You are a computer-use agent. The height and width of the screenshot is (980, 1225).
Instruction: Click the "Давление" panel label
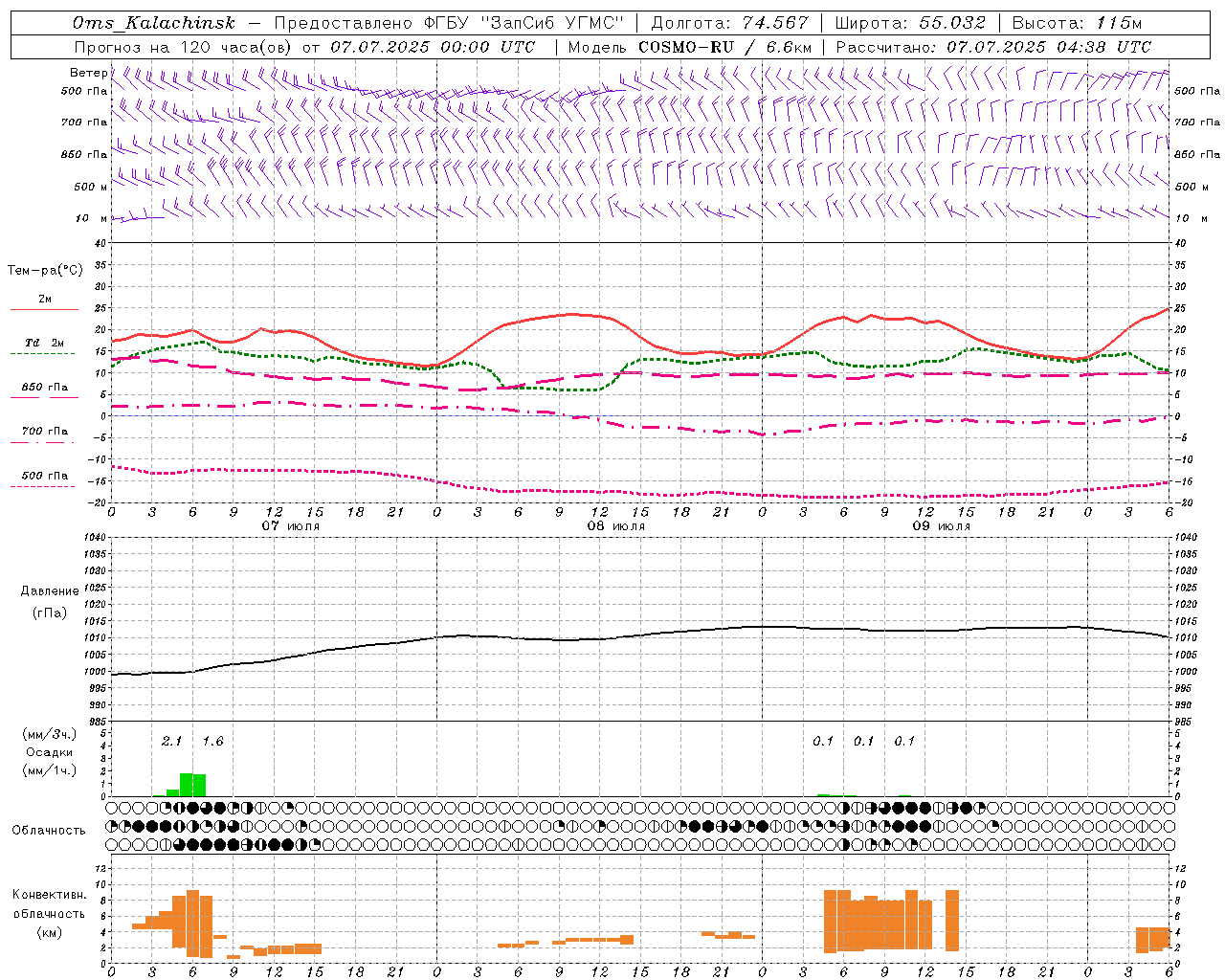(50, 591)
